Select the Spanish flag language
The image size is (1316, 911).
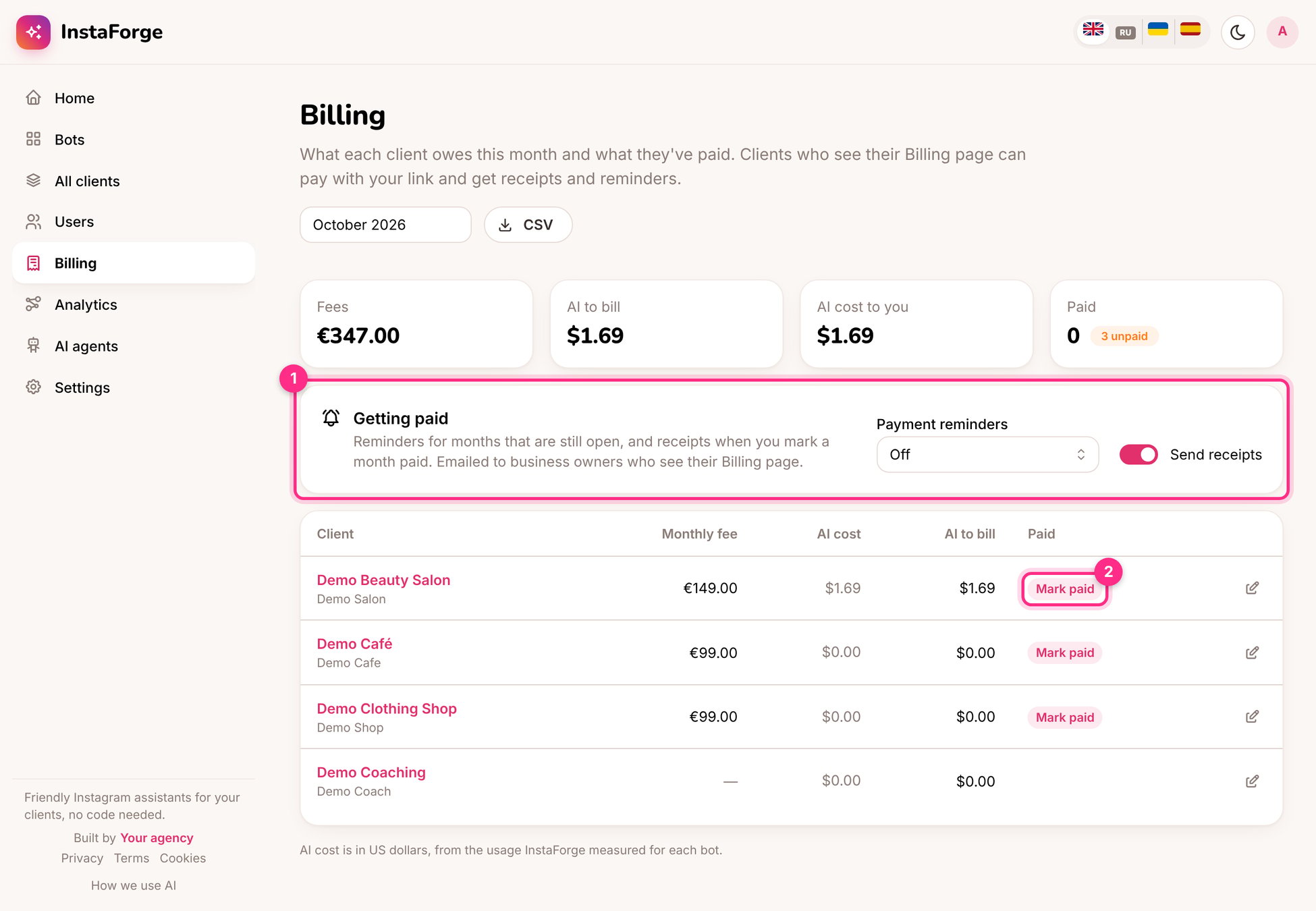(1190, 30)
